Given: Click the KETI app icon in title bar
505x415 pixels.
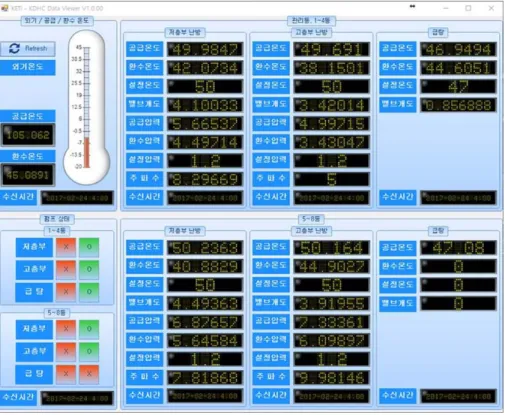Looking at the screenshot, I should pos(5,8).
